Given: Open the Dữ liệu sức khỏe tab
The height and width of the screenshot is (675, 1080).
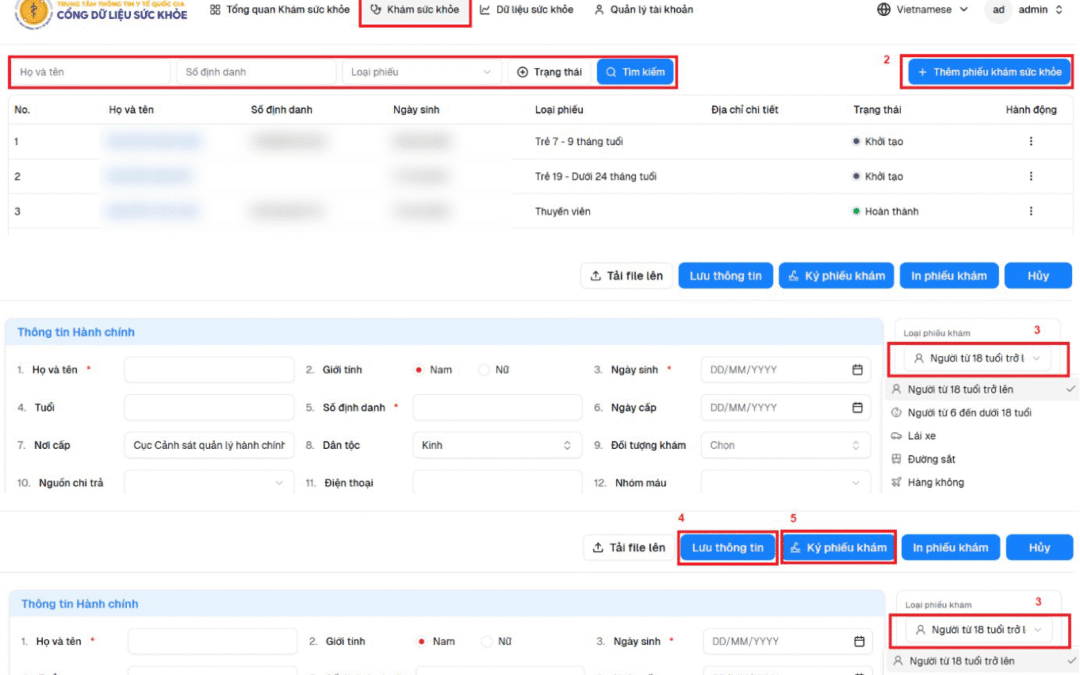Looking at the screenshot, I should pyautogui.click(x=526, y=10).
